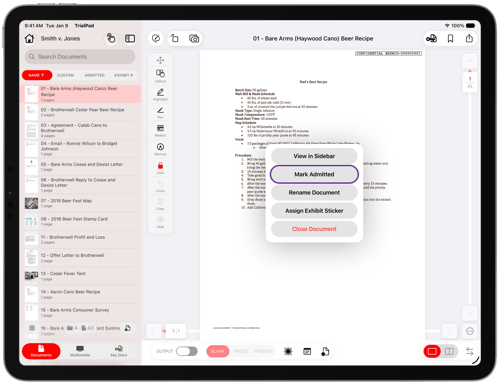The image size is (500, 386).
Task: Choose View in Sidebar
Action: click(314, 156)
